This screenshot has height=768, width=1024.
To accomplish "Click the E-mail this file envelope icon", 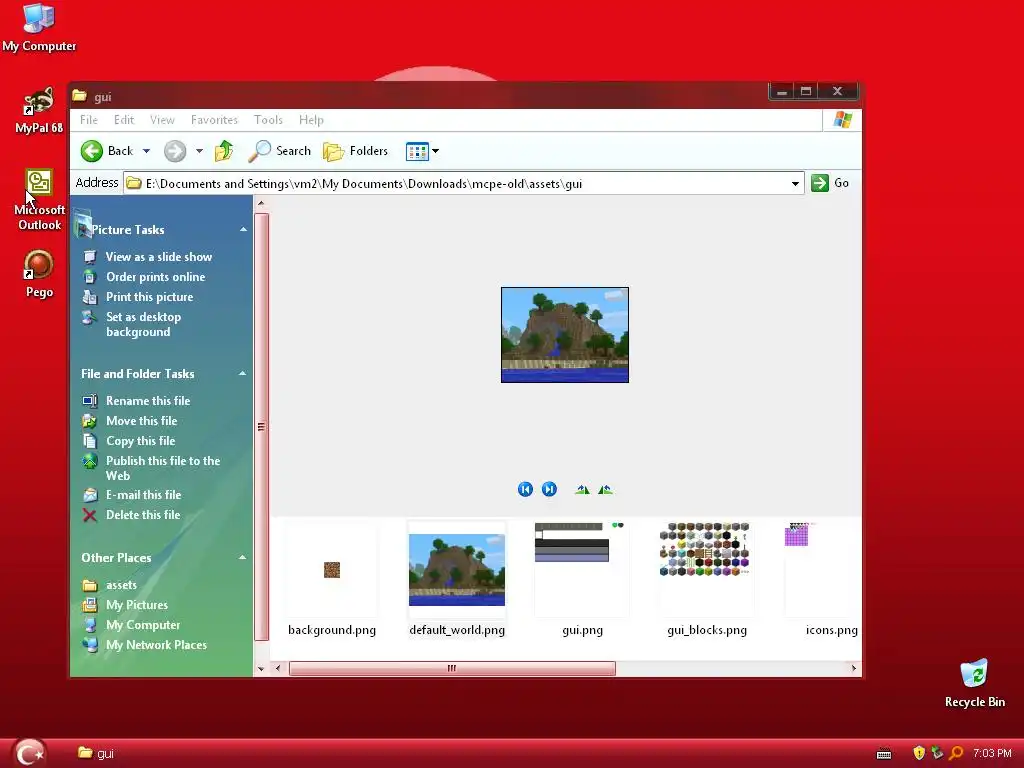I will click(x=89, y=495).
